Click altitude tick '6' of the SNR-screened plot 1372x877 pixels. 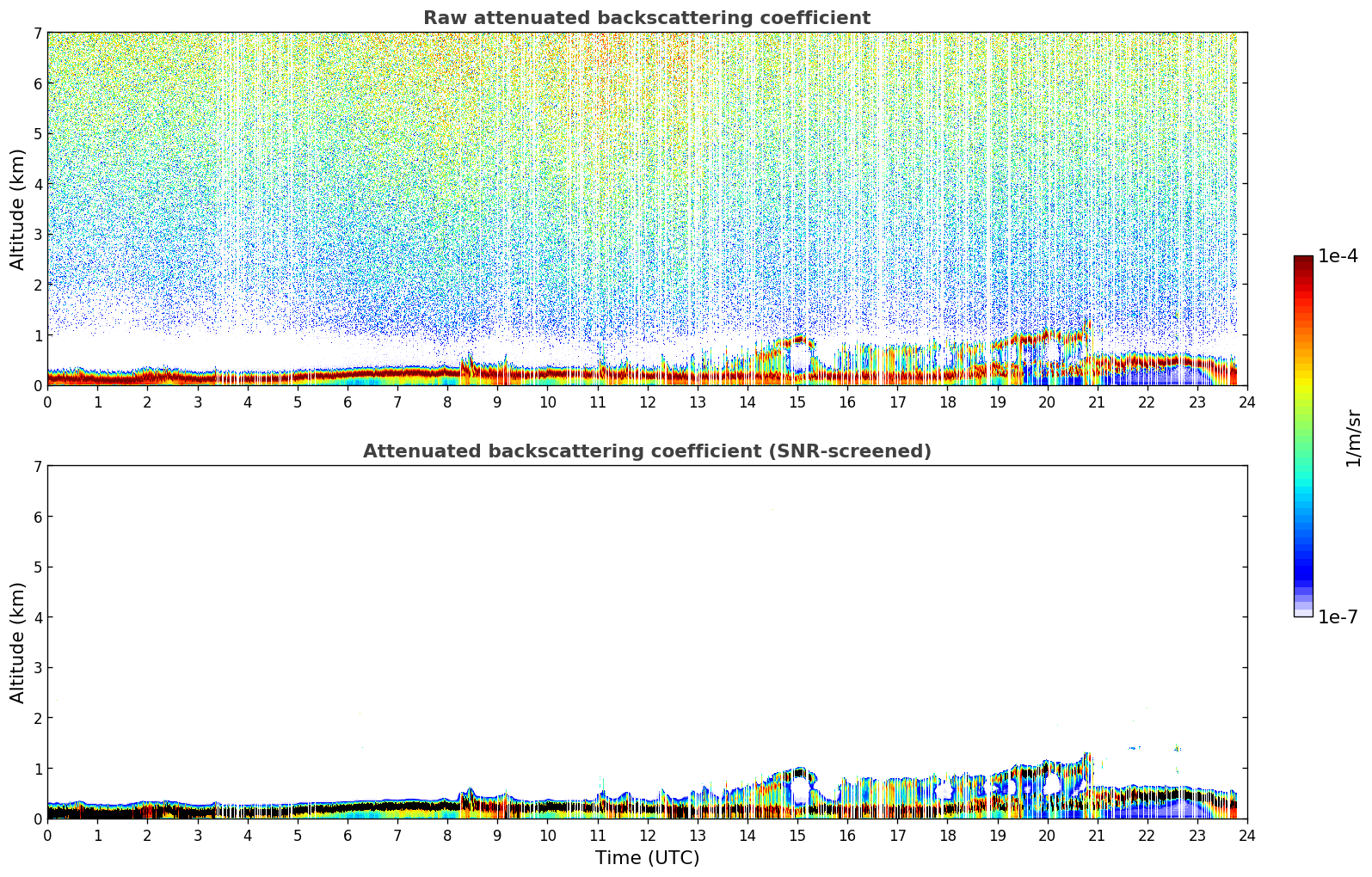click(37, 517)
